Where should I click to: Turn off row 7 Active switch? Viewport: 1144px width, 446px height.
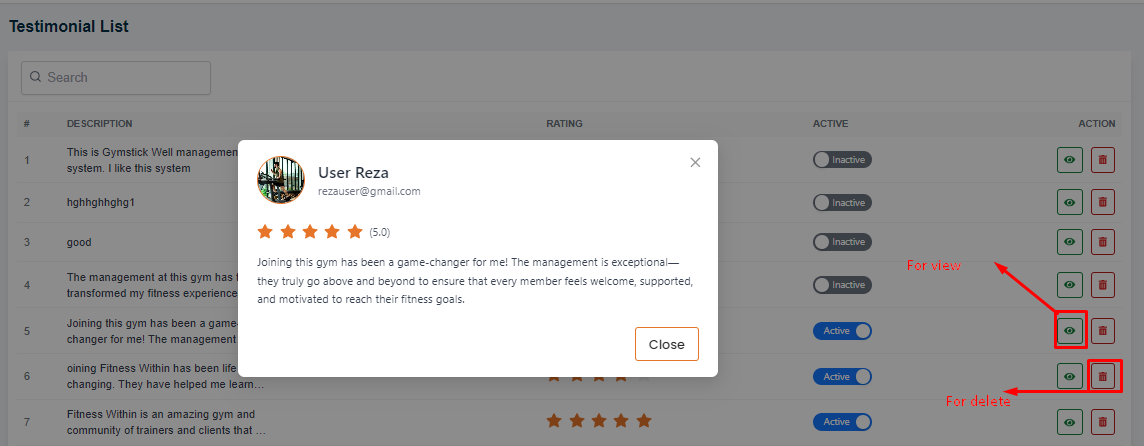pos(842,422)
